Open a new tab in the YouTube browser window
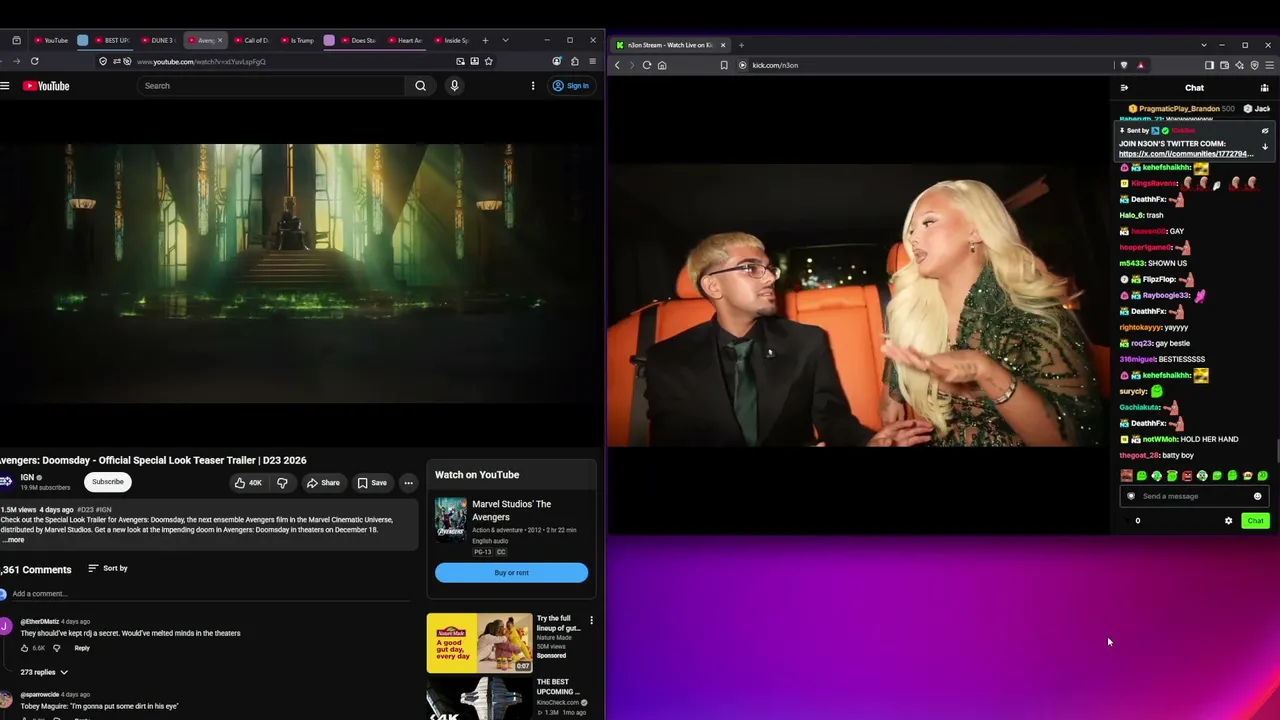This screenshot has width=1280, height=720. pyautogui.click(x=485, y=40)
